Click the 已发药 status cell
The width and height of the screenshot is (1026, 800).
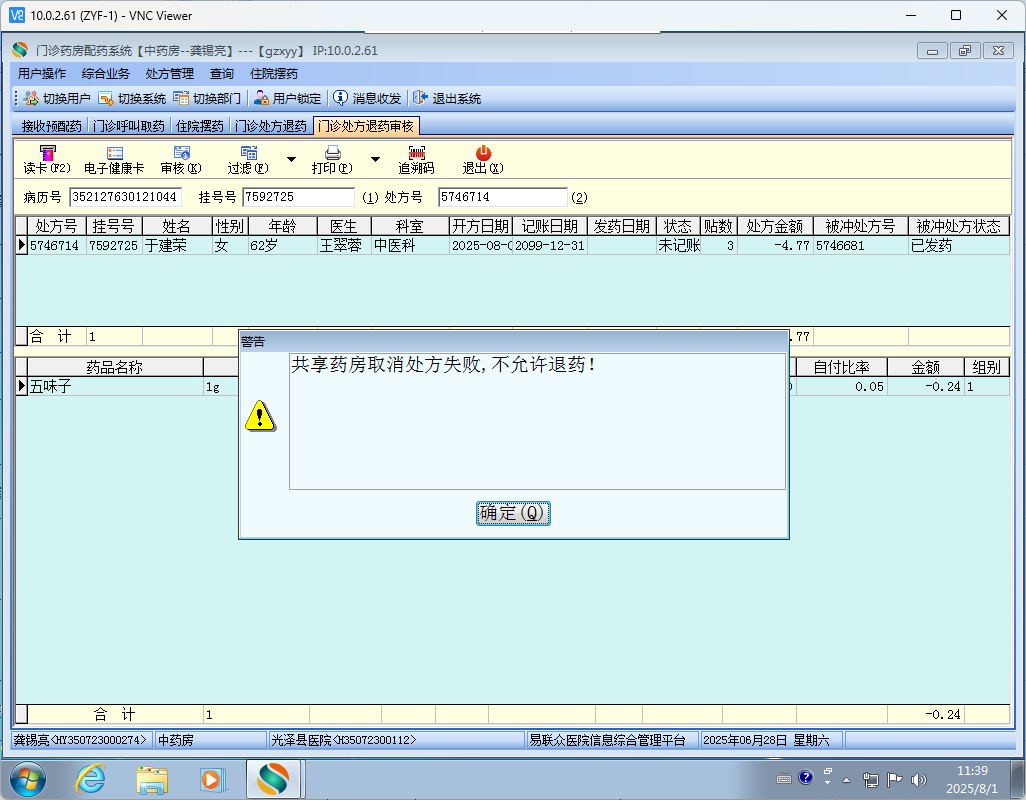point(959,245)
